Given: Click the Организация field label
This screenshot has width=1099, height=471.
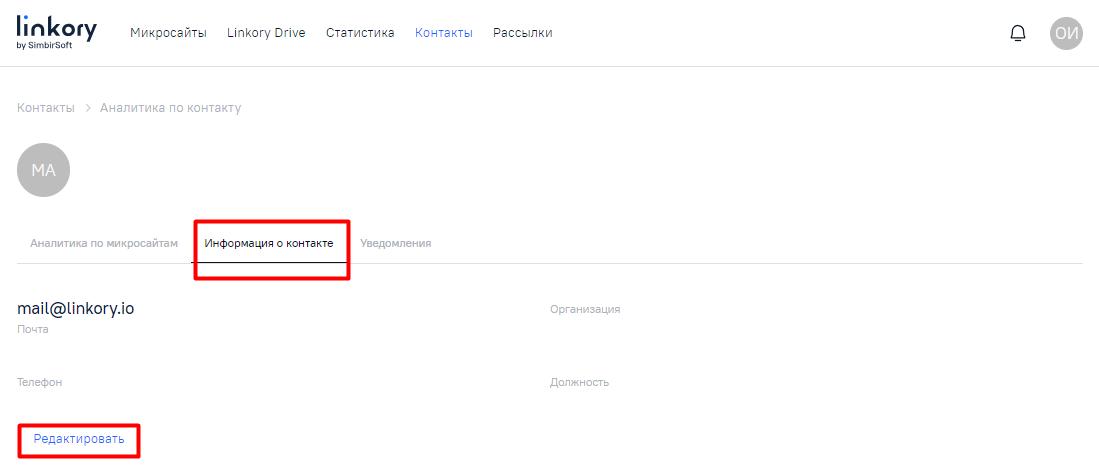Looking at the screenshot, I should point(585,309).
